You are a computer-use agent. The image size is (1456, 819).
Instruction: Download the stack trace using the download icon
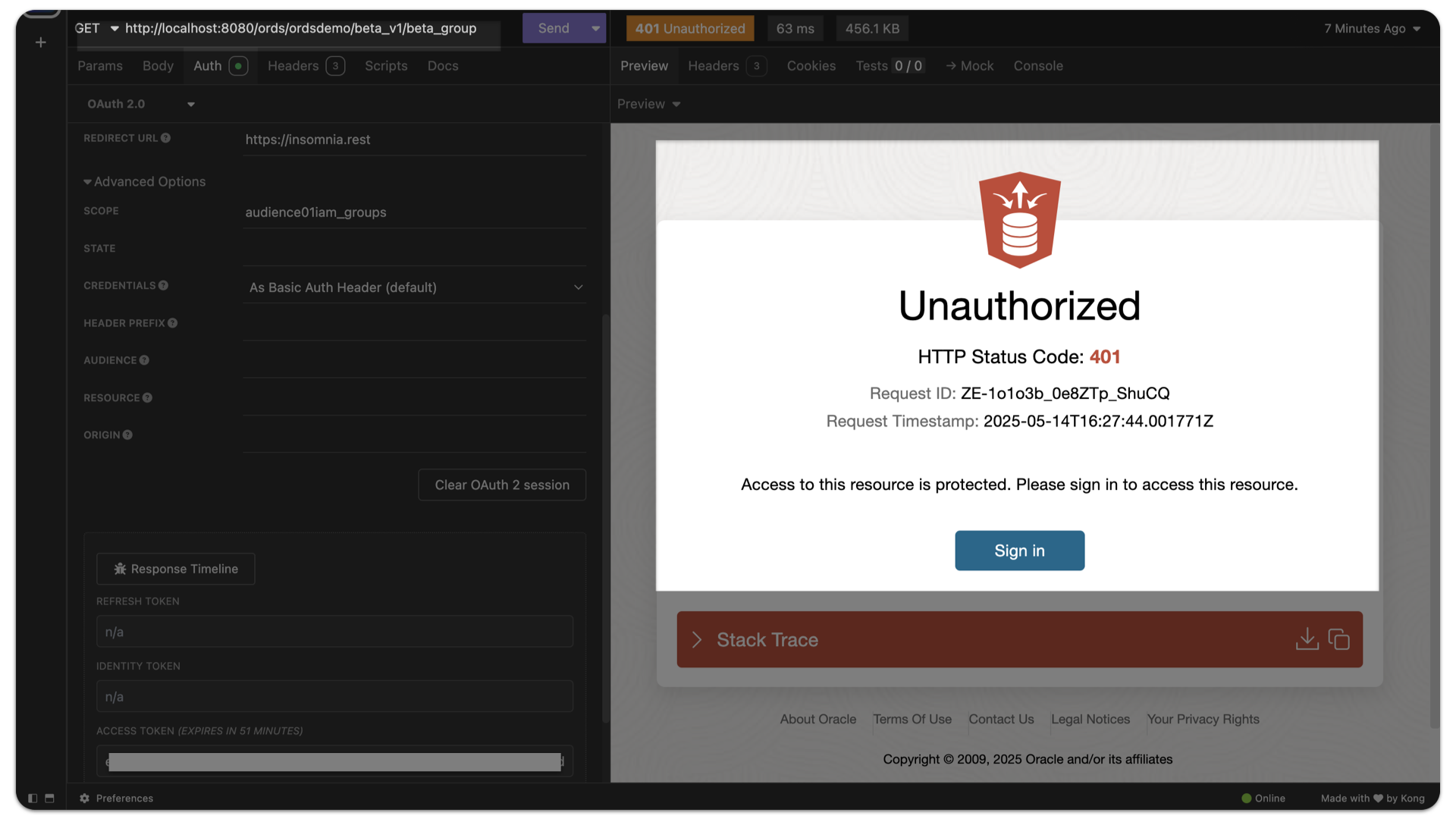coord(1307,639)
